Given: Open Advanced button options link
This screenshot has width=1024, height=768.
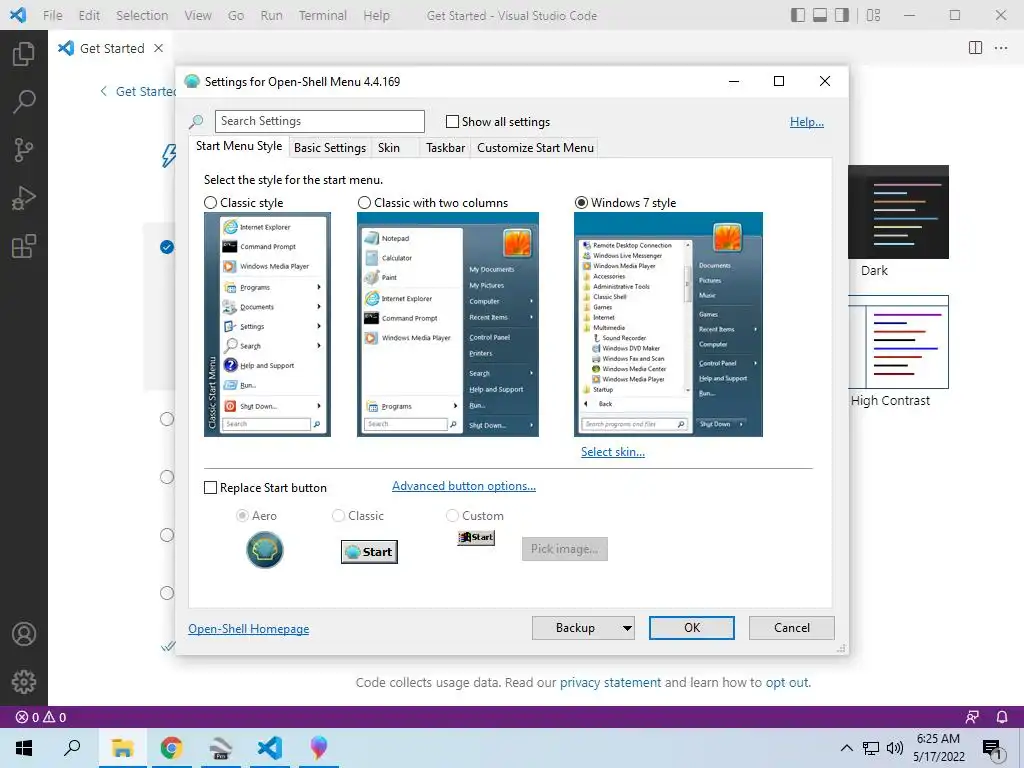Looking at the screenshot, I should [x=464, y=486].
